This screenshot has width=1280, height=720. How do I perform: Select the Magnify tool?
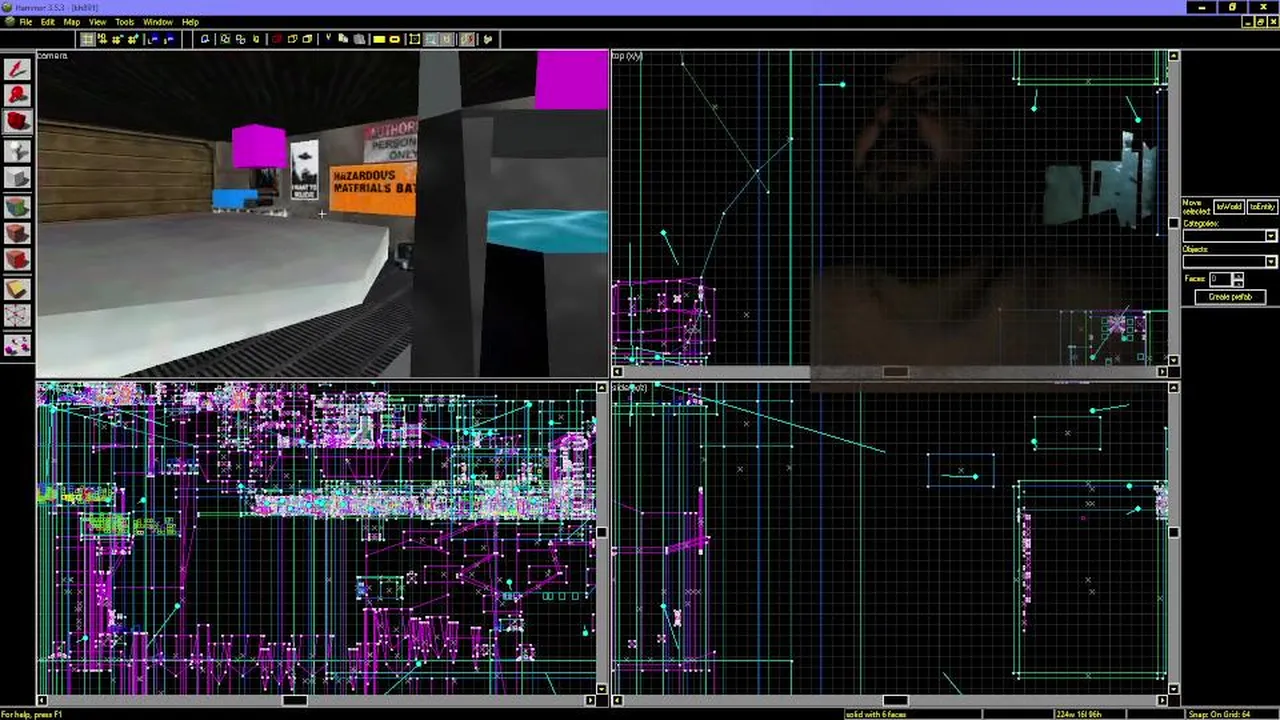pyautogui.click(x=17, y=95)
